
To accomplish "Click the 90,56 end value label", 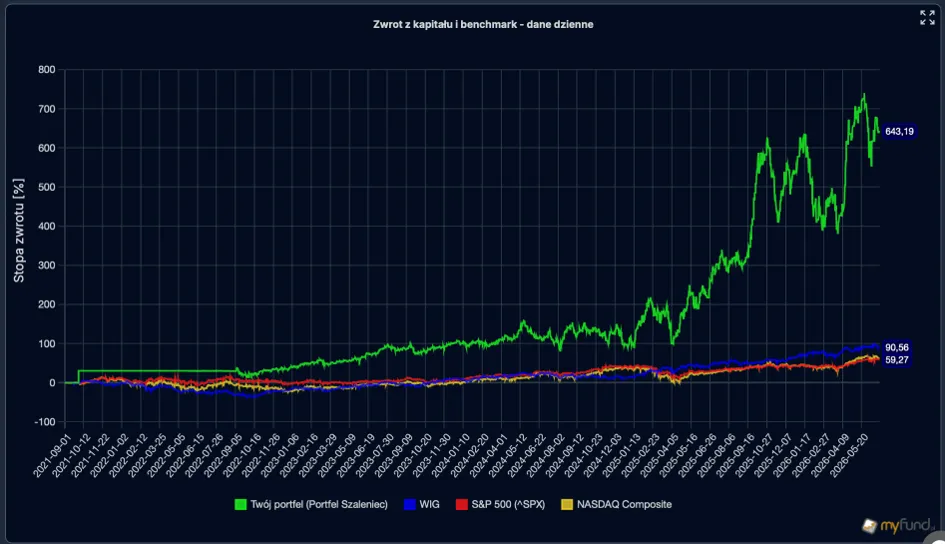I will pyautogui.click(x=897, y=348).
